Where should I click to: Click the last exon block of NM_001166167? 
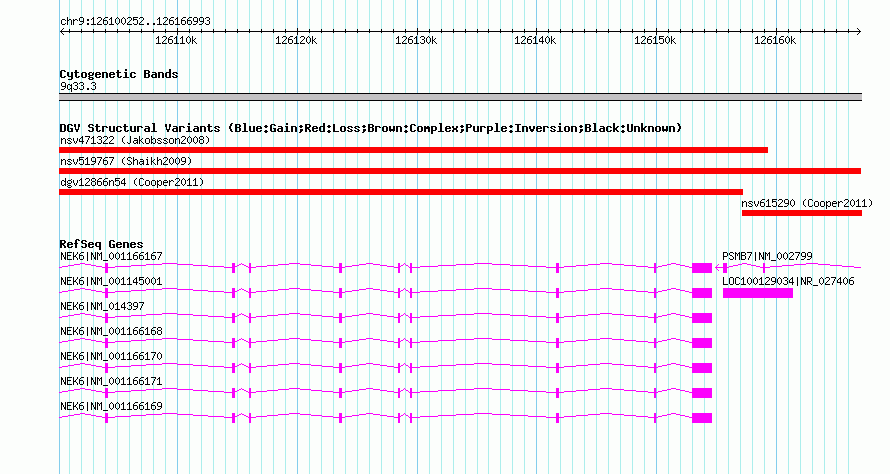coord(702,268)
